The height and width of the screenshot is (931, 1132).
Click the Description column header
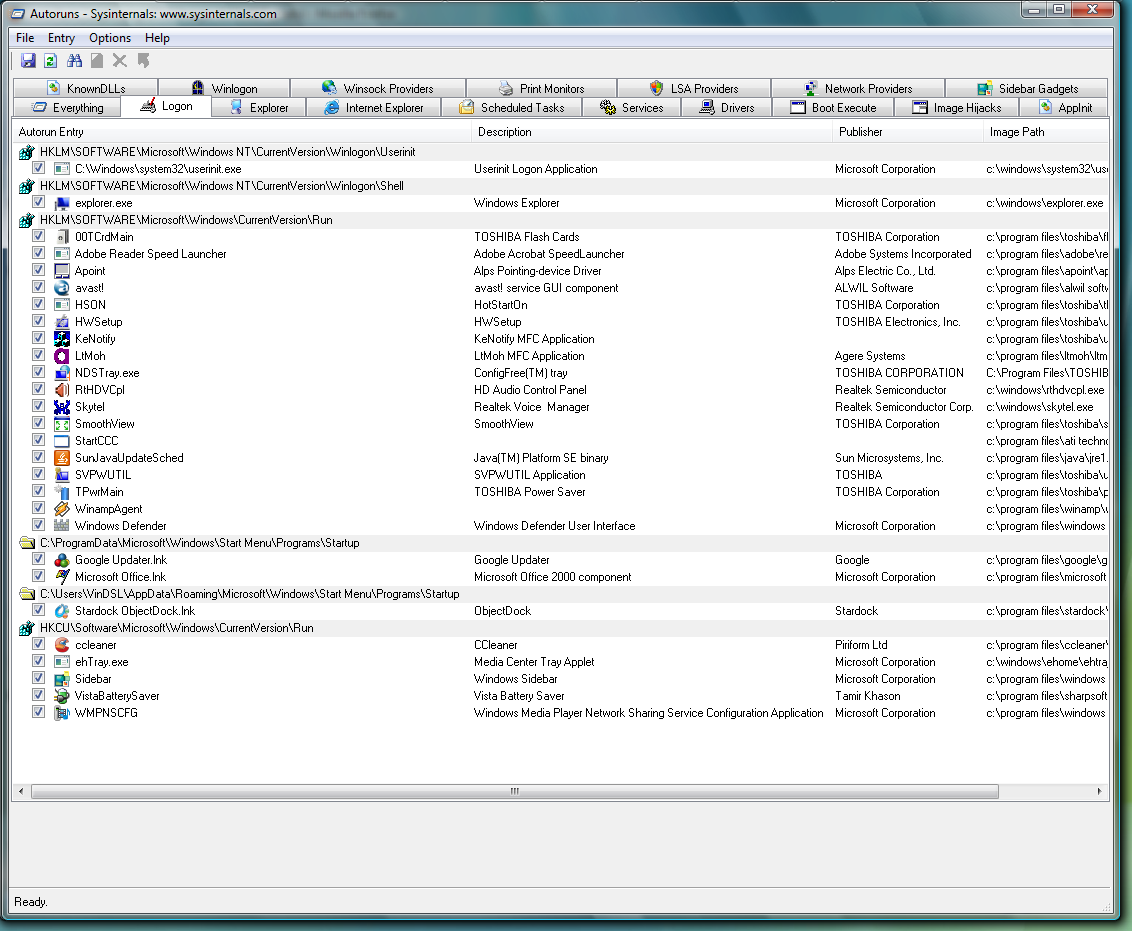(x=505, y=132)
